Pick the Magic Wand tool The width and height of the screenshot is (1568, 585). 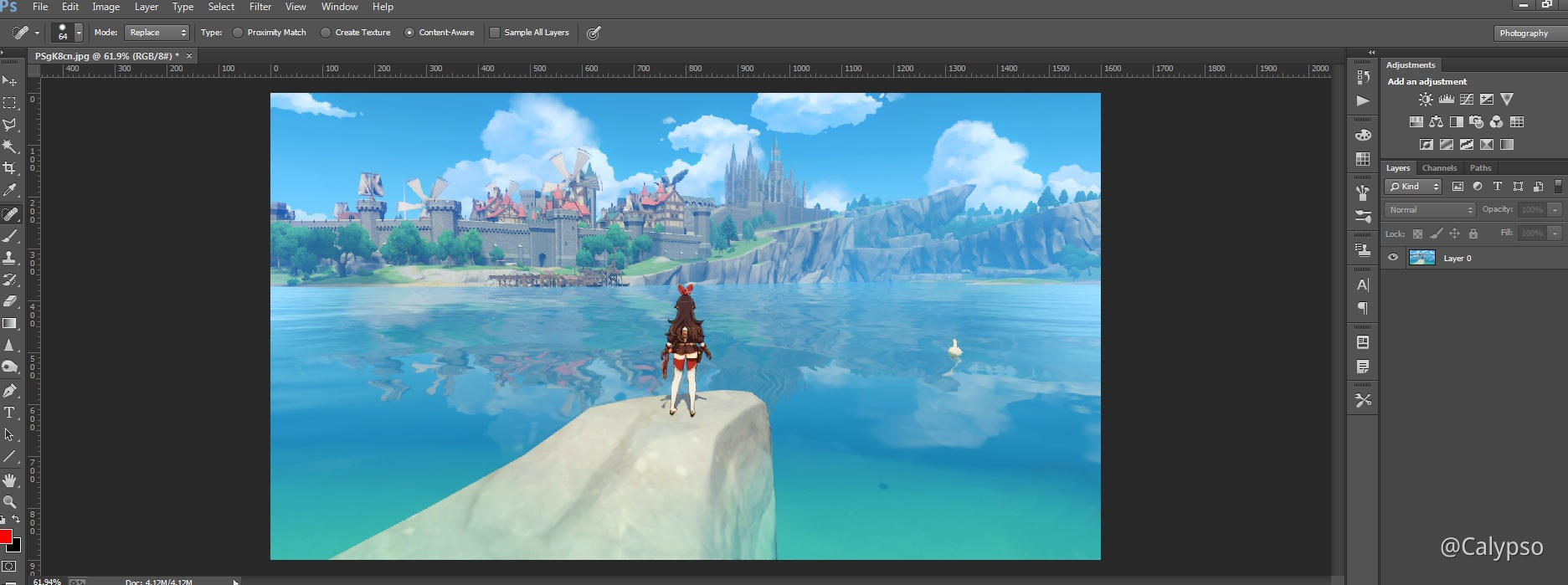pos(9,146)
